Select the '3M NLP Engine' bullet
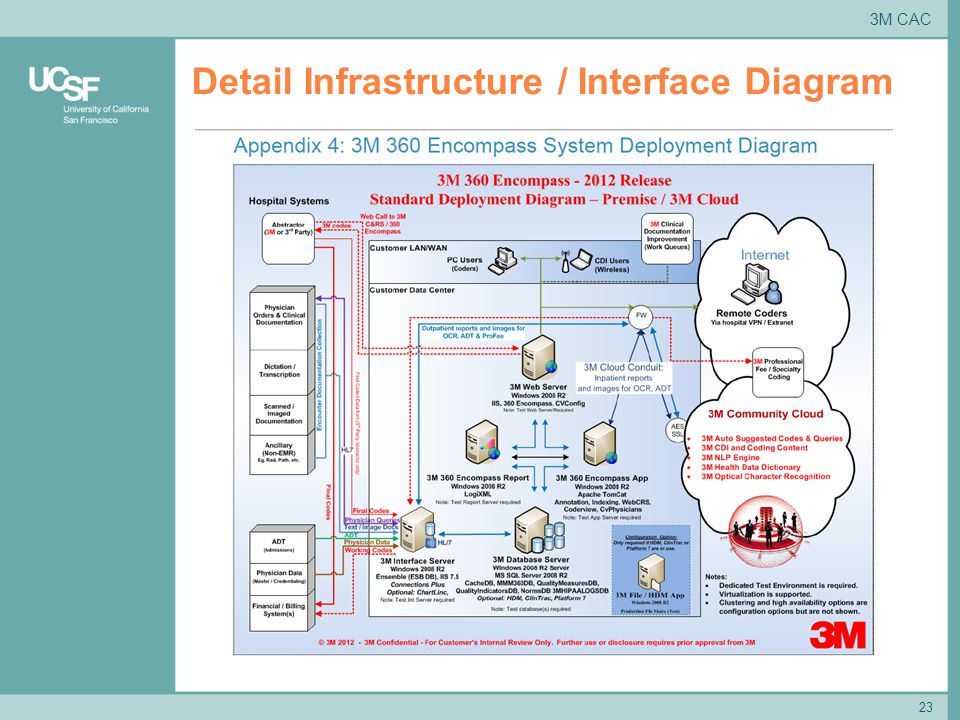This screenshot has height=720, width=960. click(730, 457)
